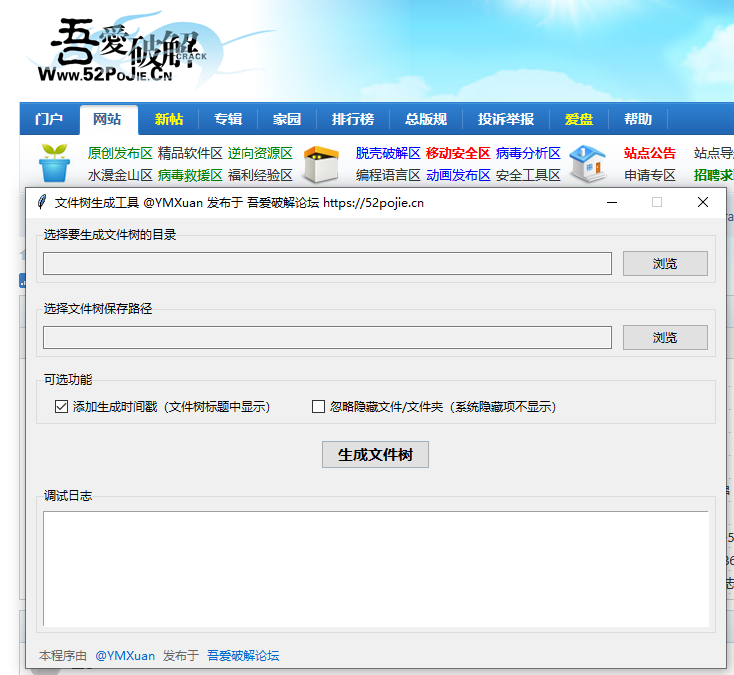Toggle 忽略隐藏文件/文件夹 checkbox
Viewport: 734px width, 675px height.
point(319,407)
